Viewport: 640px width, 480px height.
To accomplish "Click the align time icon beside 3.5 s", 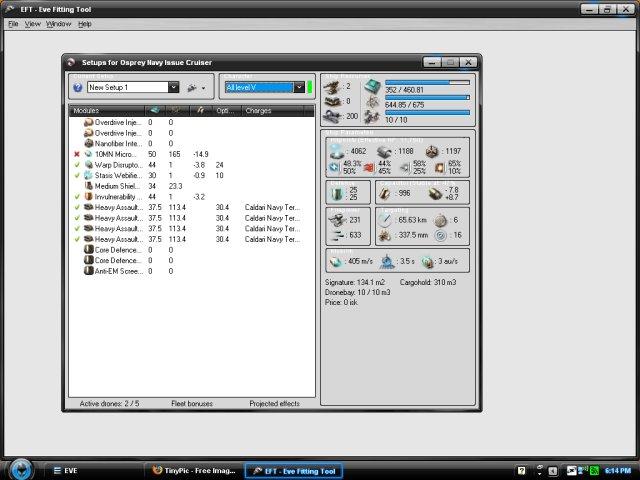I will click(x=387, y=262).
